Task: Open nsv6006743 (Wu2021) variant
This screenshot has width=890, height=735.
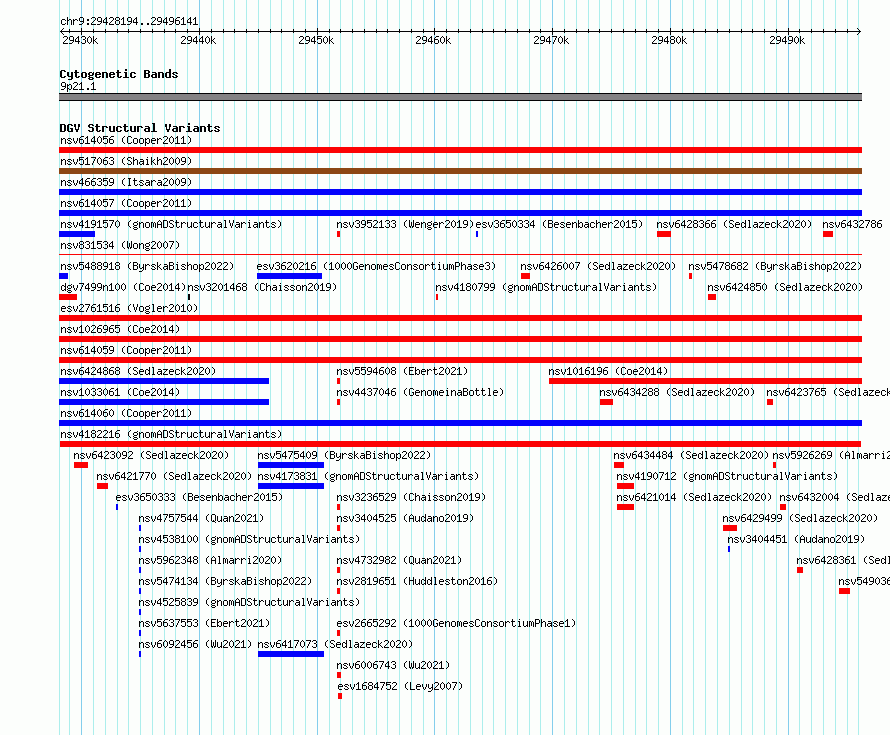Action: click(x=393, y=665)
